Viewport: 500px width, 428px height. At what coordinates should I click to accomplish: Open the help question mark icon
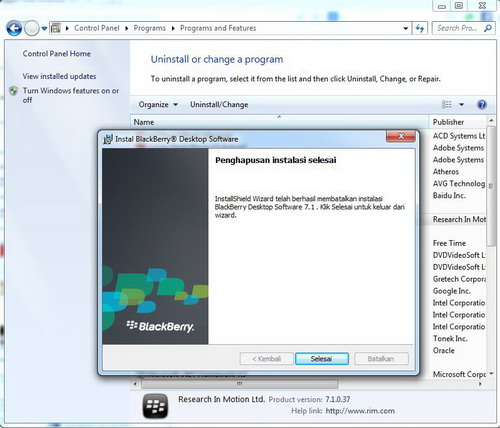(482, 105)
